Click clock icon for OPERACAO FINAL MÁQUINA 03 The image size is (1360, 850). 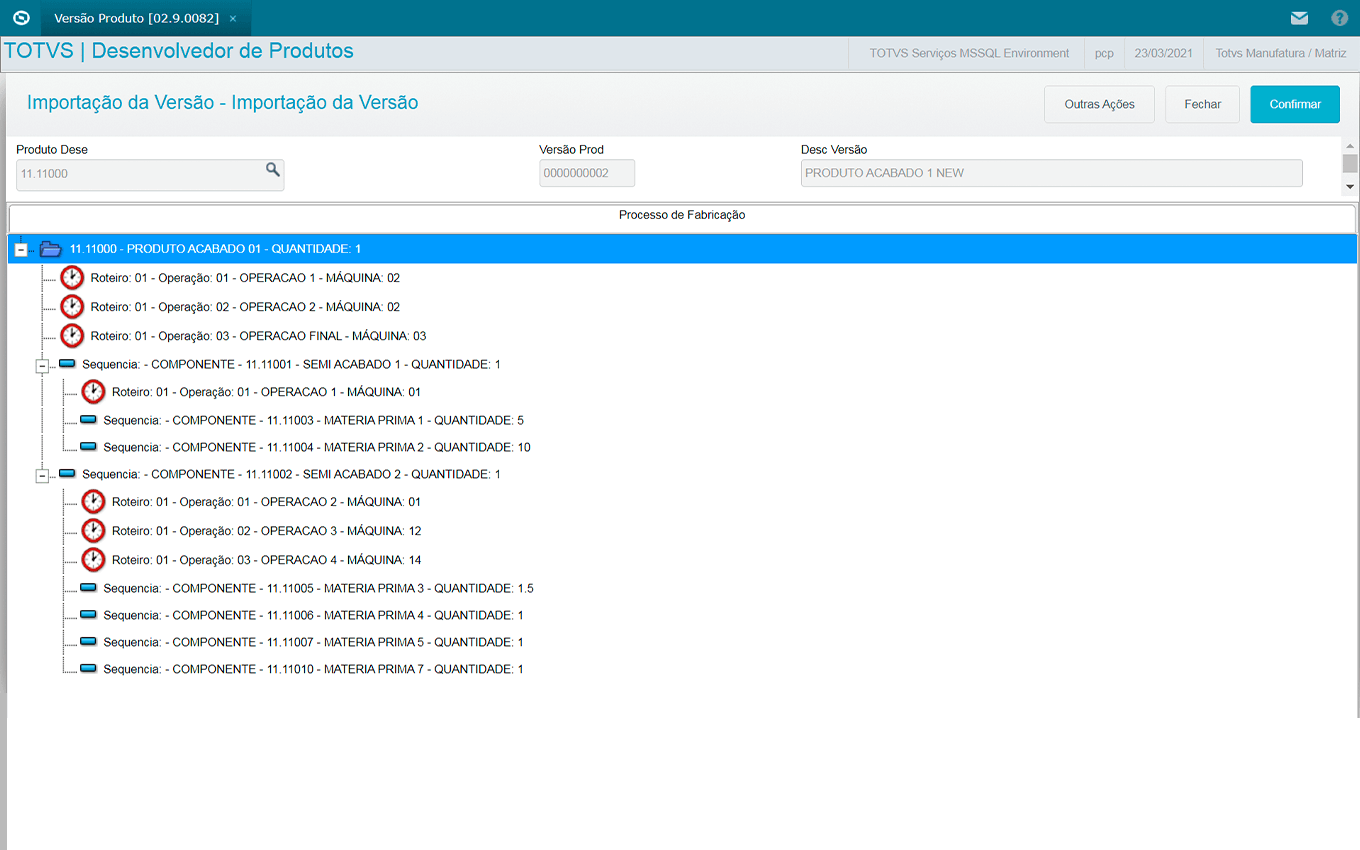coord(72,336)
